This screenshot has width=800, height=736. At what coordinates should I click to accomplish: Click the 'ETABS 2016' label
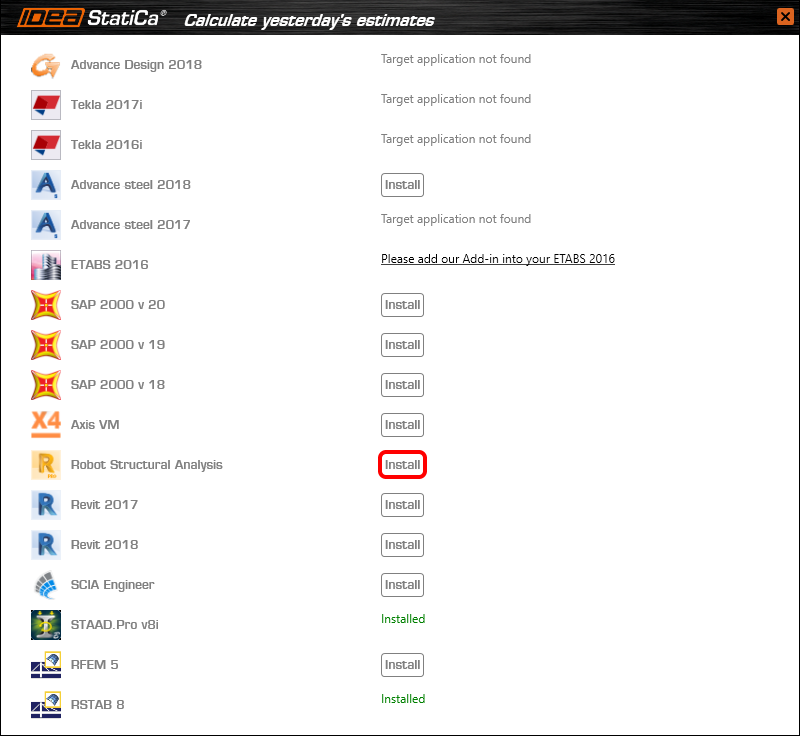[110, 265]
